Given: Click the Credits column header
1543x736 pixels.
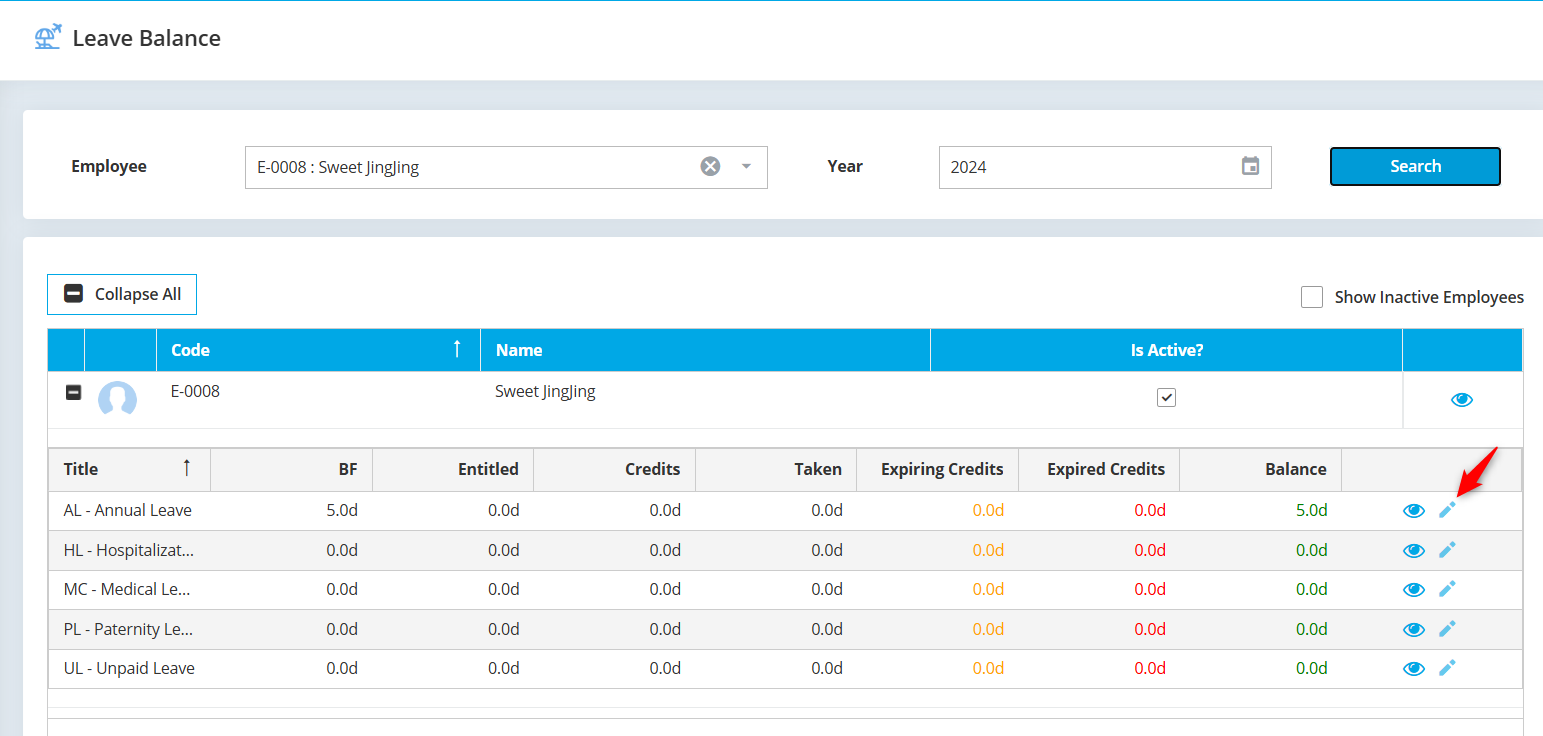Looking at the screenshot, I should coord(615,469).
